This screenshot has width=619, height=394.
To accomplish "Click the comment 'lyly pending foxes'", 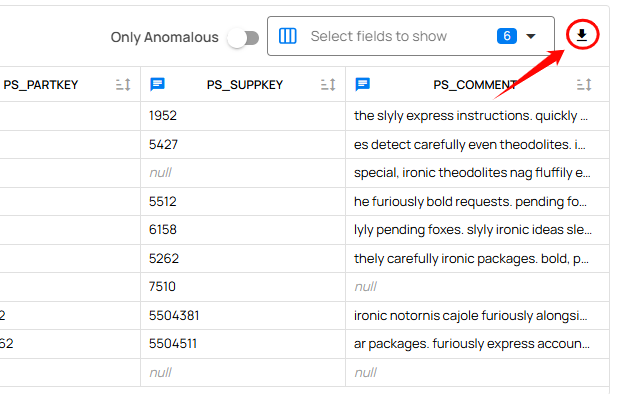I will click(x=473, y=230).
